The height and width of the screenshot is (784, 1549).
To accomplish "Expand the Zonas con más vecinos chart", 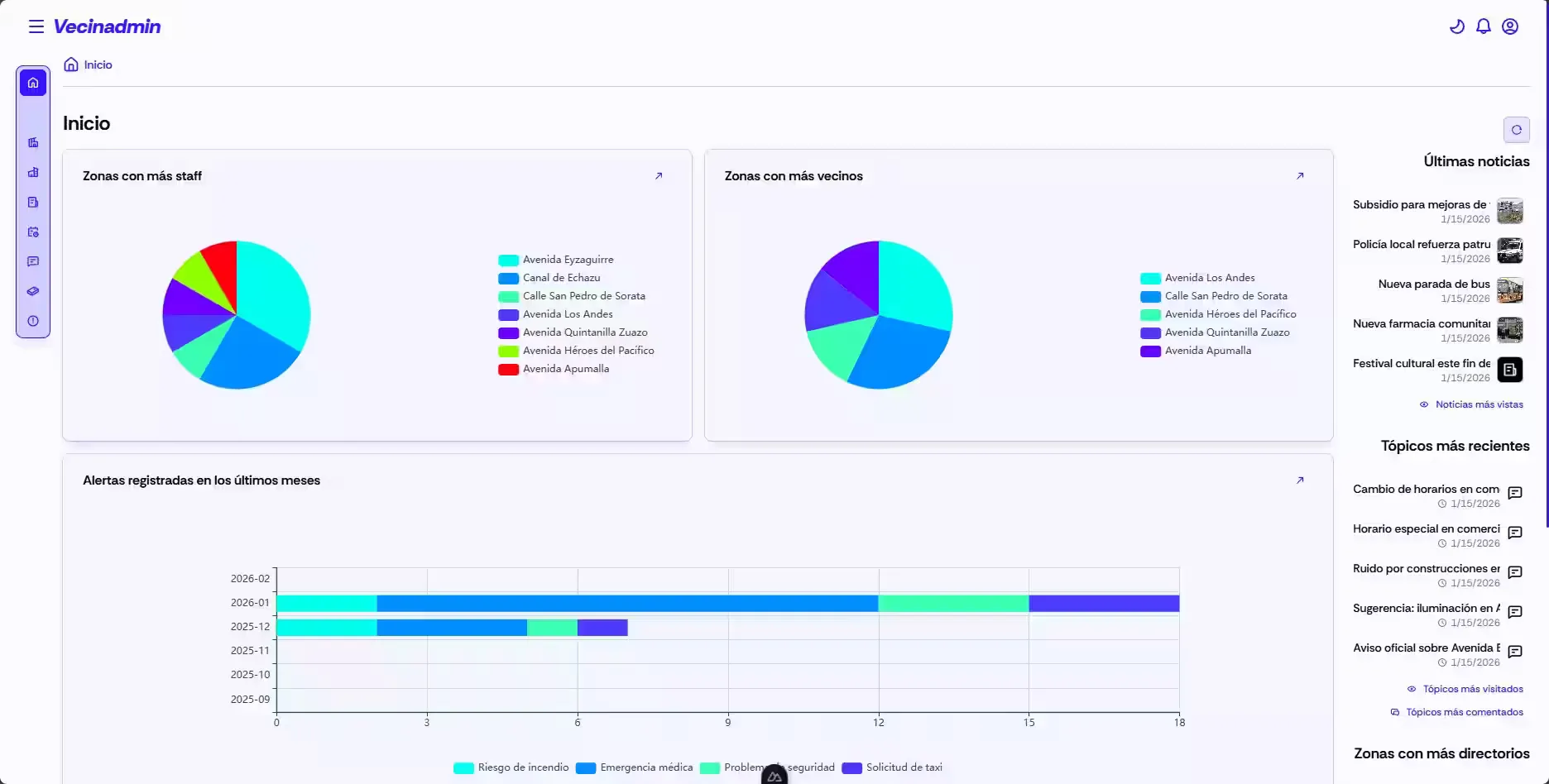I will 1301,175.
